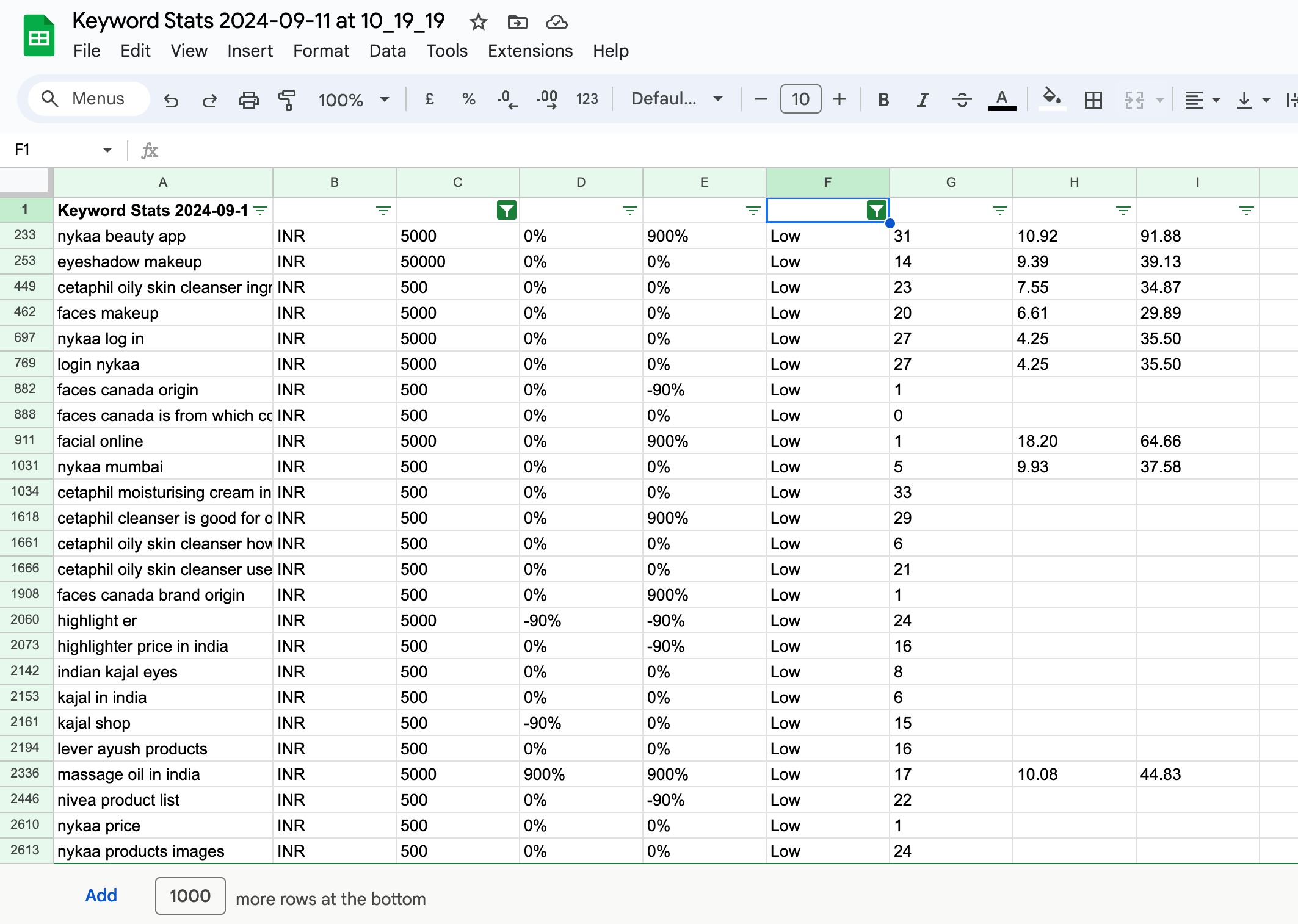Click the font size field
The height and width of the screenshot is (924, 1298).
[800, 99]
